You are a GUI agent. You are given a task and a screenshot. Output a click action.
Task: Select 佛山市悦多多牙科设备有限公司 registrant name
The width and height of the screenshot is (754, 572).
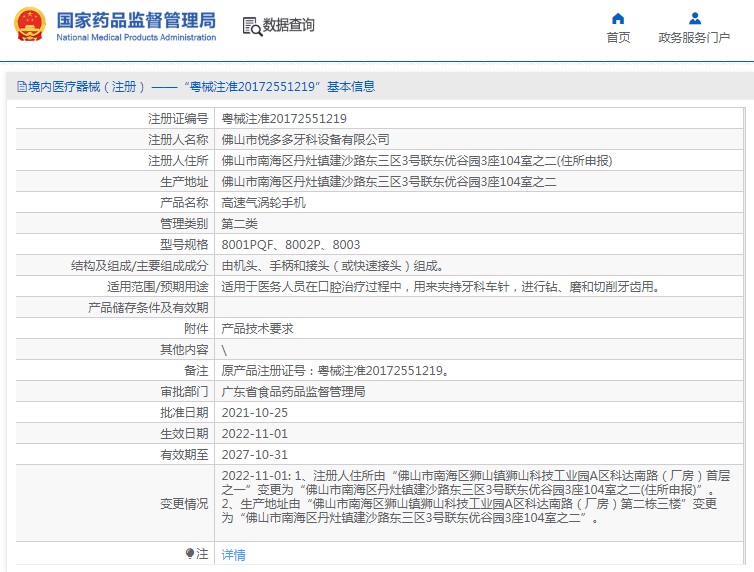pos(305,140)
